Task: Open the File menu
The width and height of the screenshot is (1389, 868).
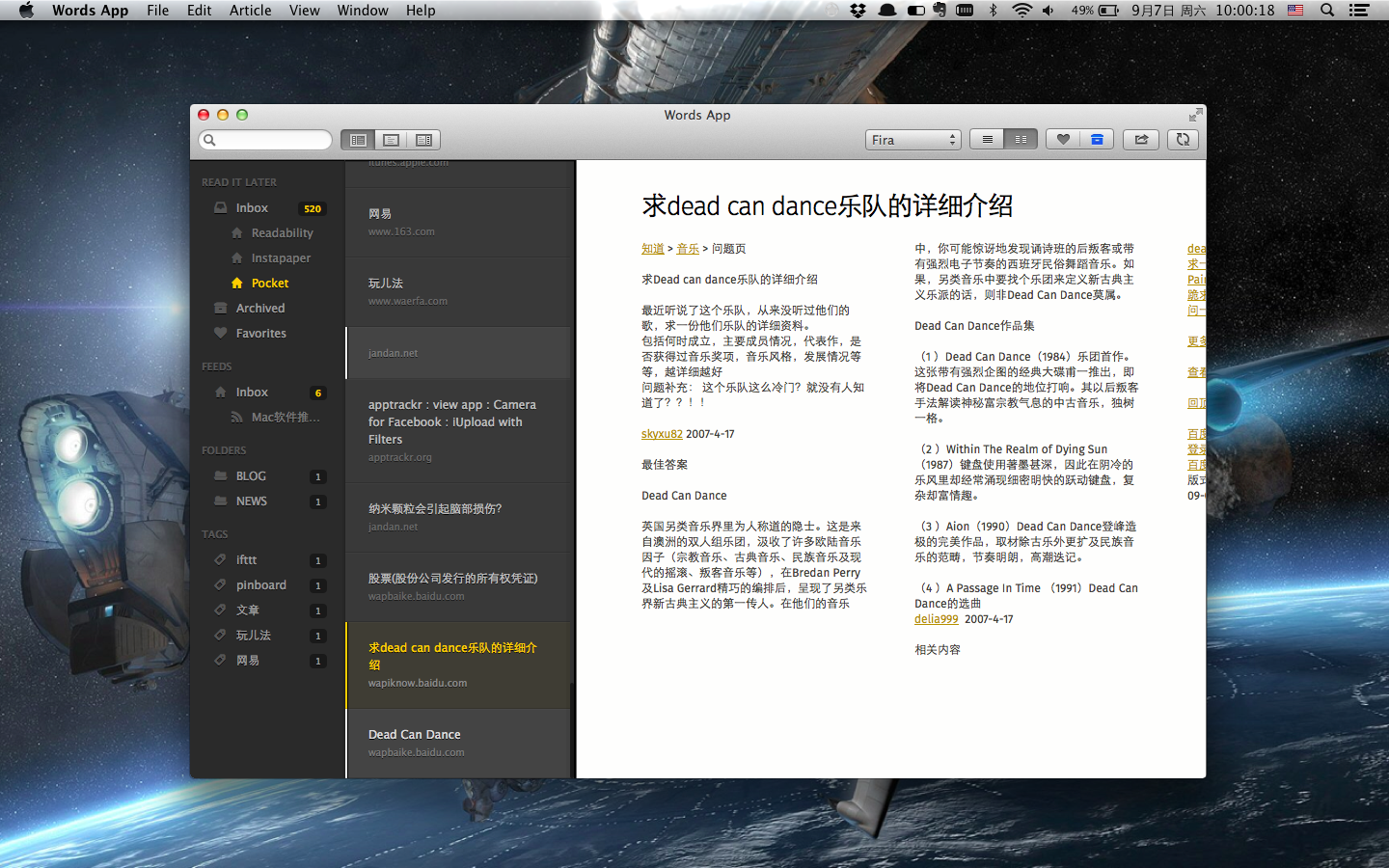Action: (x=158, y=11)
